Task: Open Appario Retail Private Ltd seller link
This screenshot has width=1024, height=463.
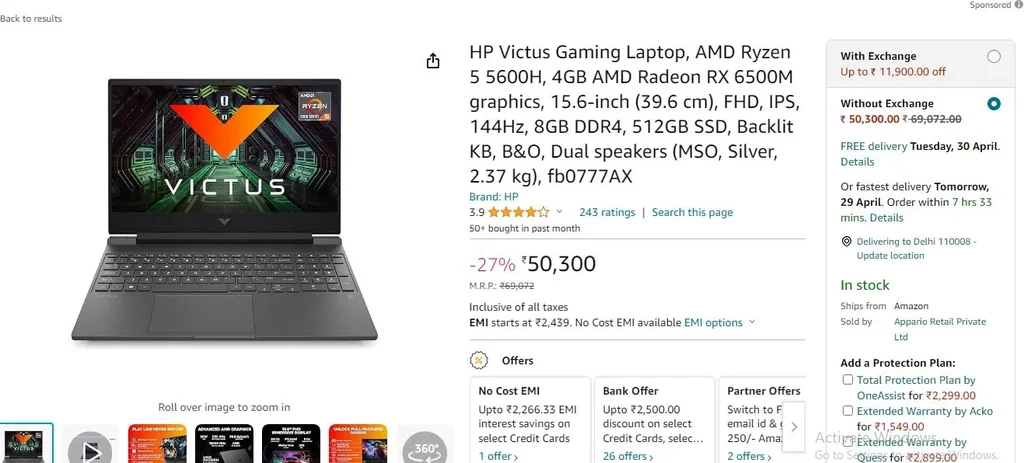Action: pyautogui.click(x=940, y=329)
